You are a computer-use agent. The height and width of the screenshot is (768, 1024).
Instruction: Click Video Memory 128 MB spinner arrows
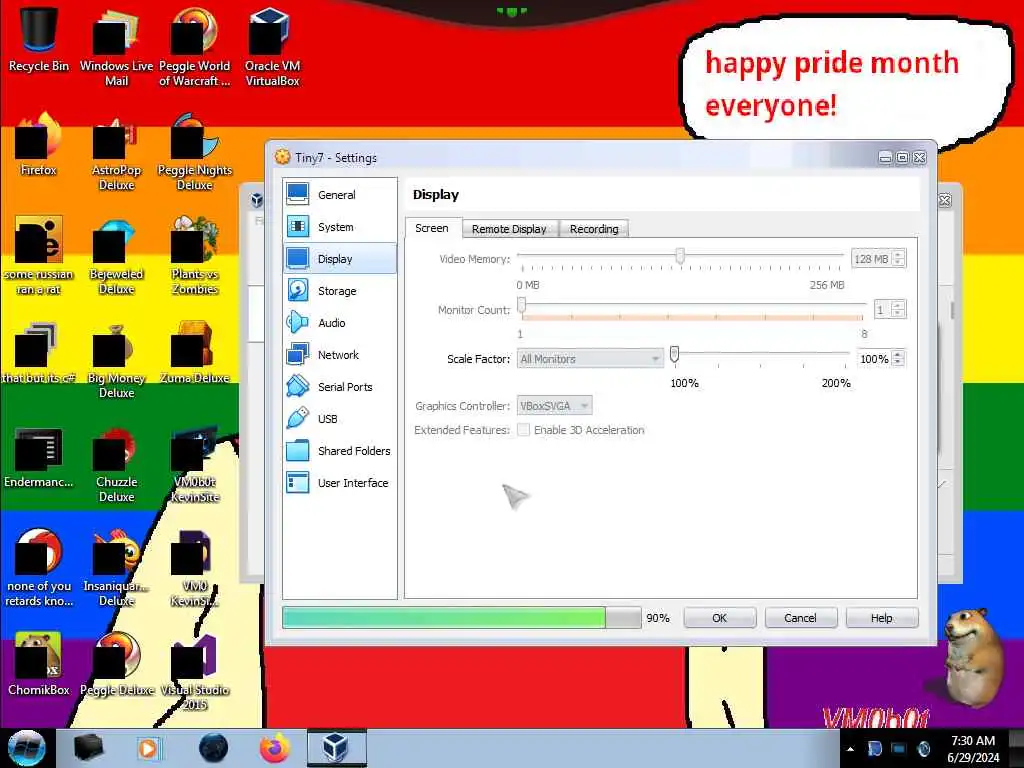click(899, 259)
